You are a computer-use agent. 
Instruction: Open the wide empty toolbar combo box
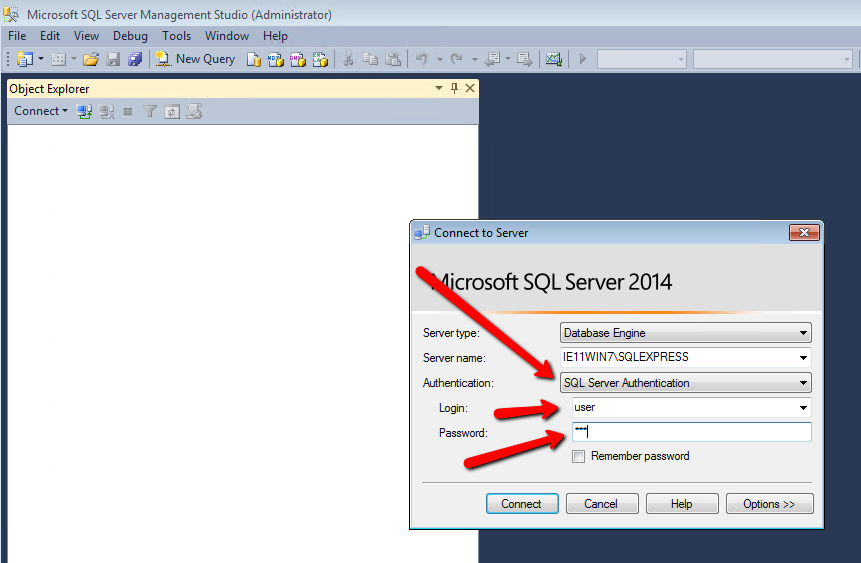(x=773, y=59)
